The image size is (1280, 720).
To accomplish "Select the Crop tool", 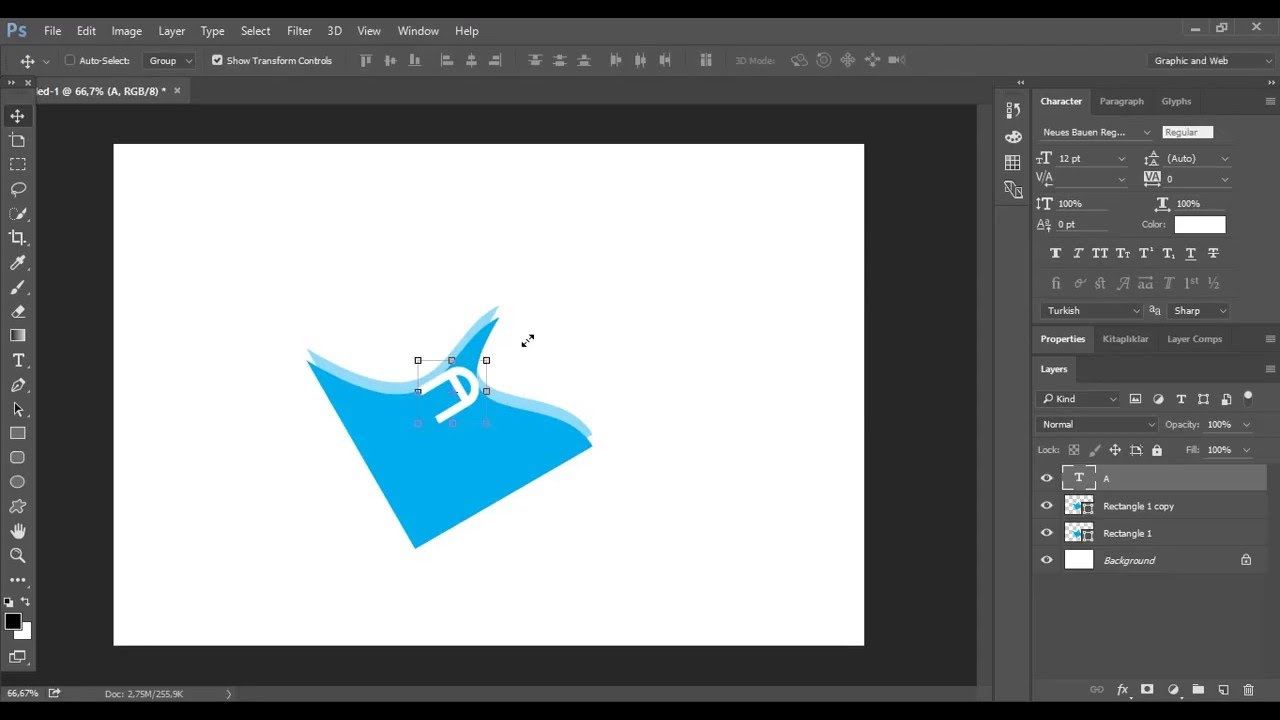I will tap(18, 238).
